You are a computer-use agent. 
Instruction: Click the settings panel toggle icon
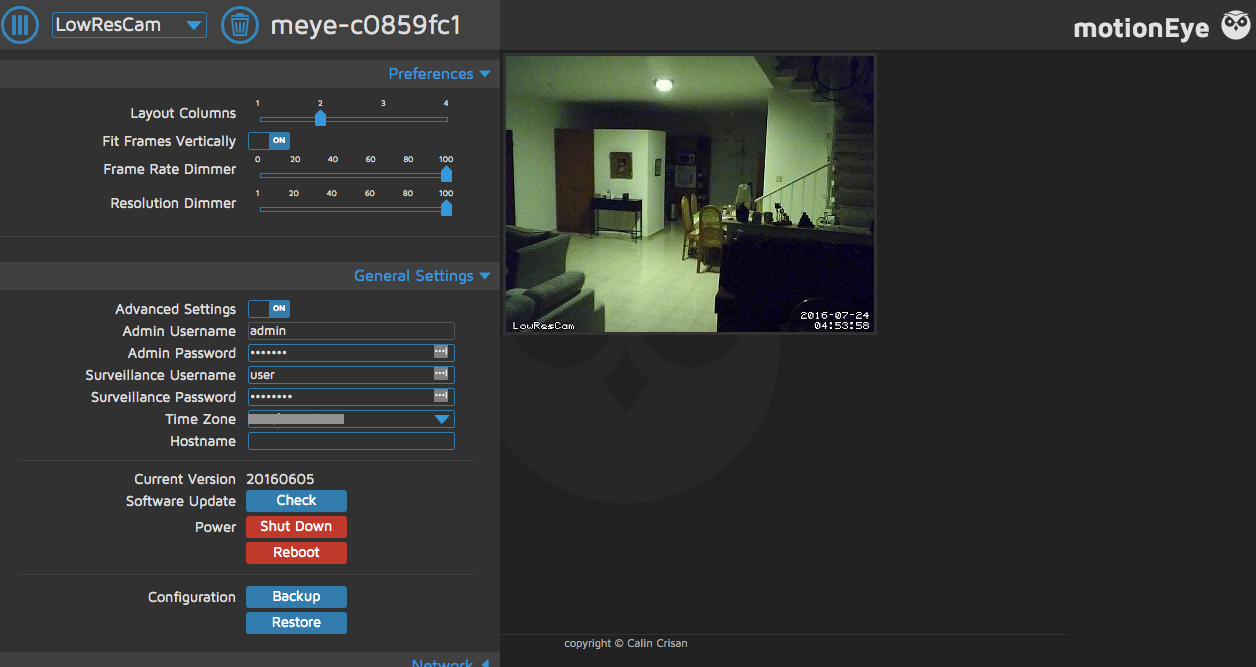point(20,25)
